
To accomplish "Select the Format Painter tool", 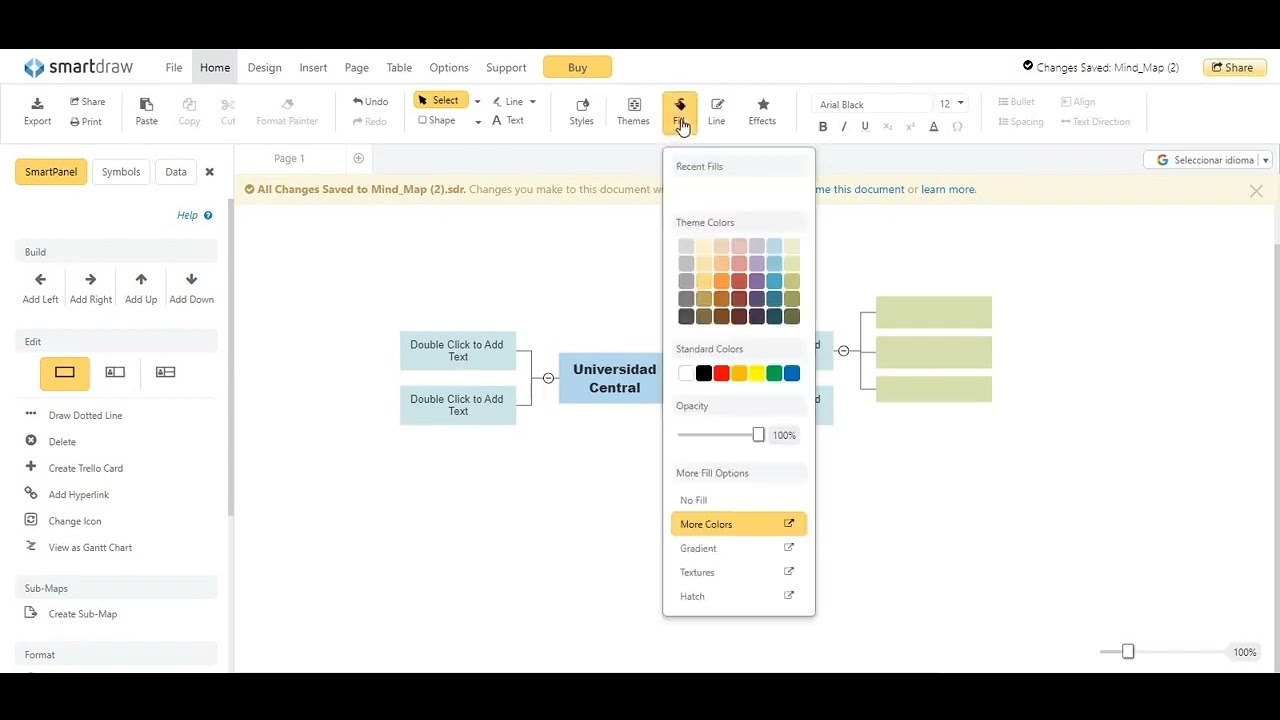I will (x=287, y=111).
